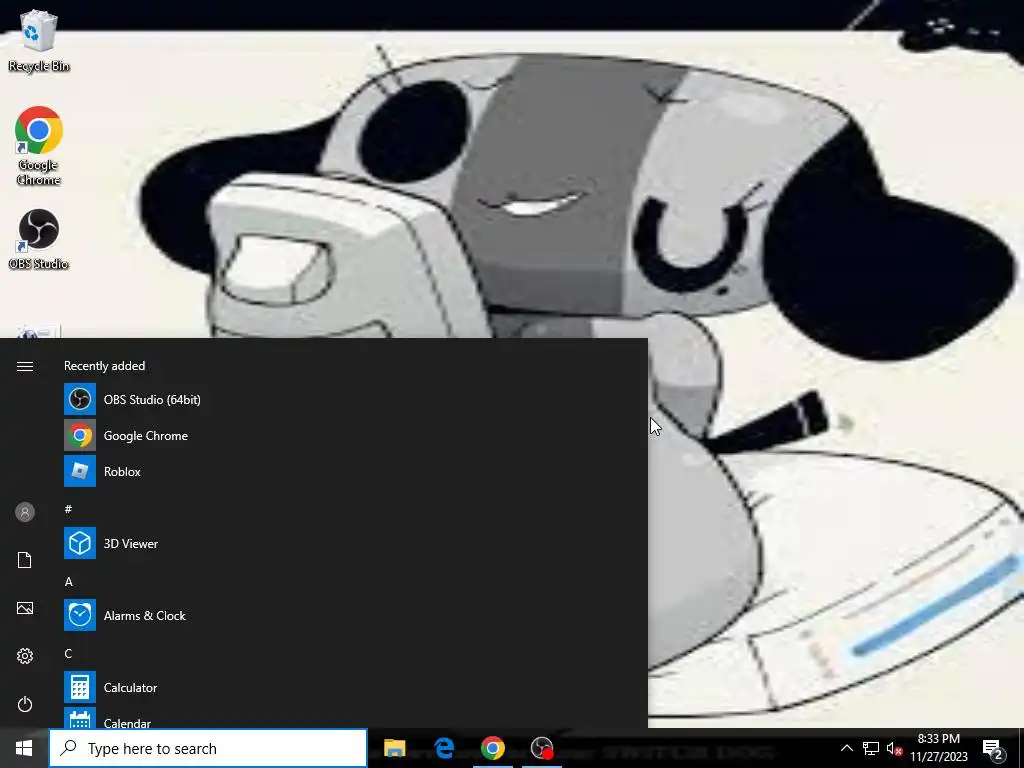1024x768 pixels.
Task: Open Documents from Start sidebar
Action: tap(25, 560)
